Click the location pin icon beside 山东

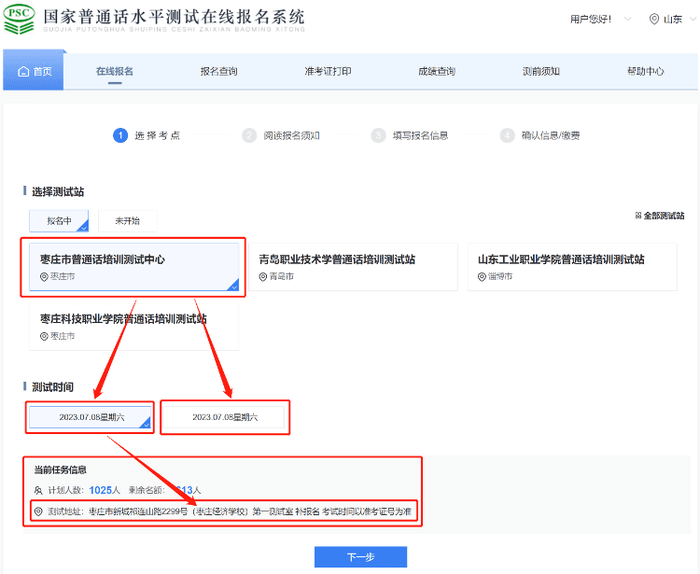coord(654,19)
